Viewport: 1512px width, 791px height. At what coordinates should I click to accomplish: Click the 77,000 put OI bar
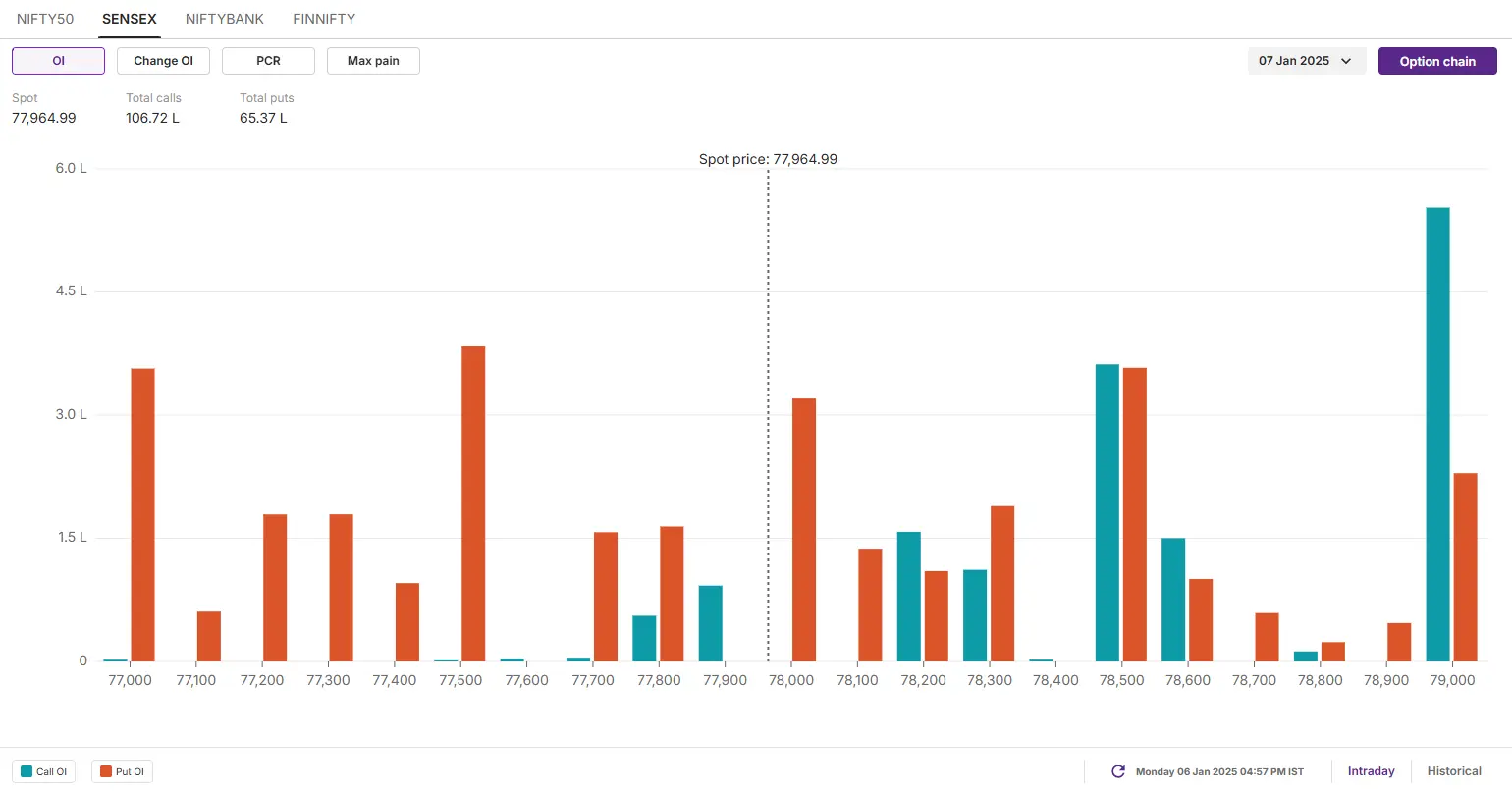pos(142,514)
